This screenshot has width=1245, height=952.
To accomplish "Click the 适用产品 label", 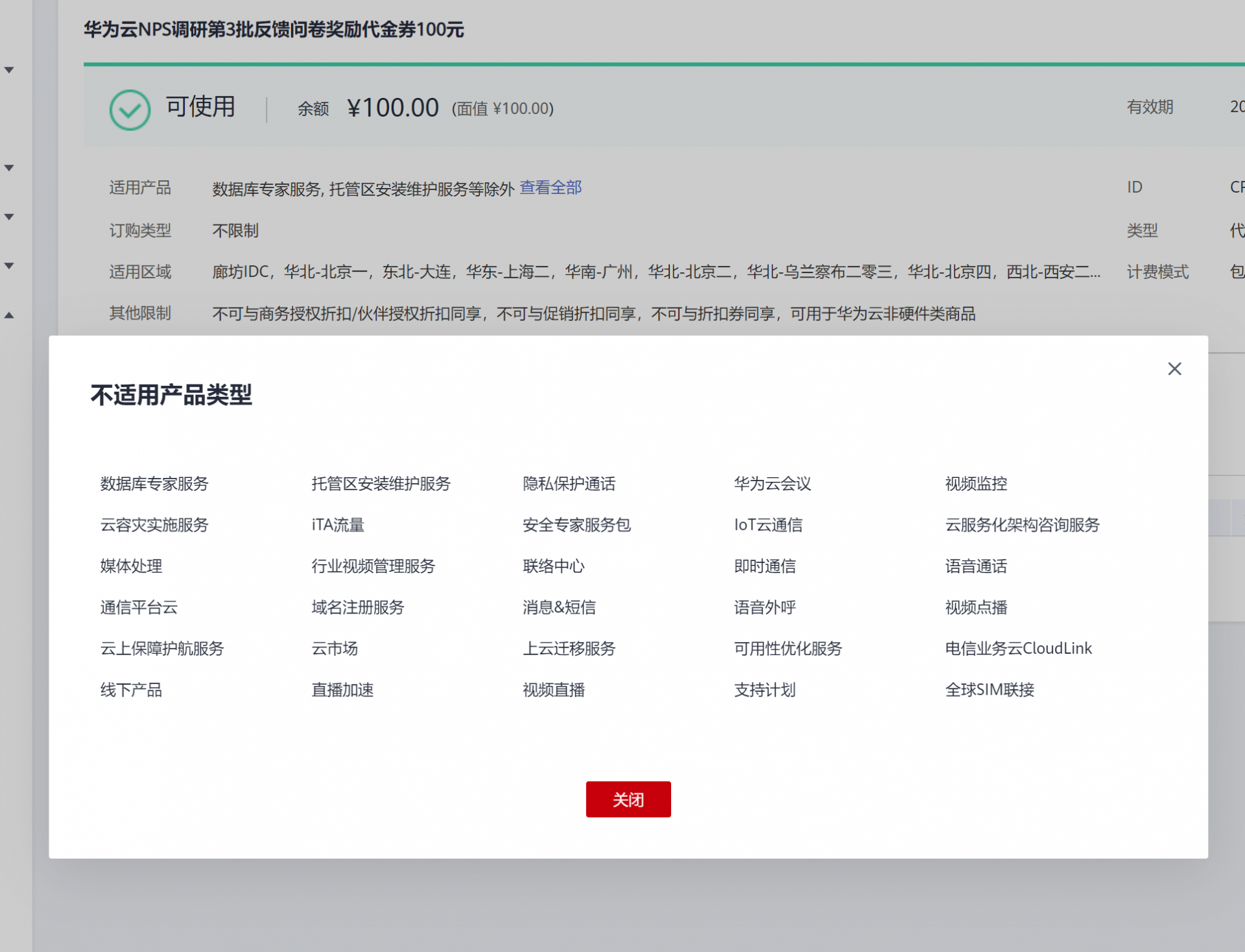I will 140,188.
